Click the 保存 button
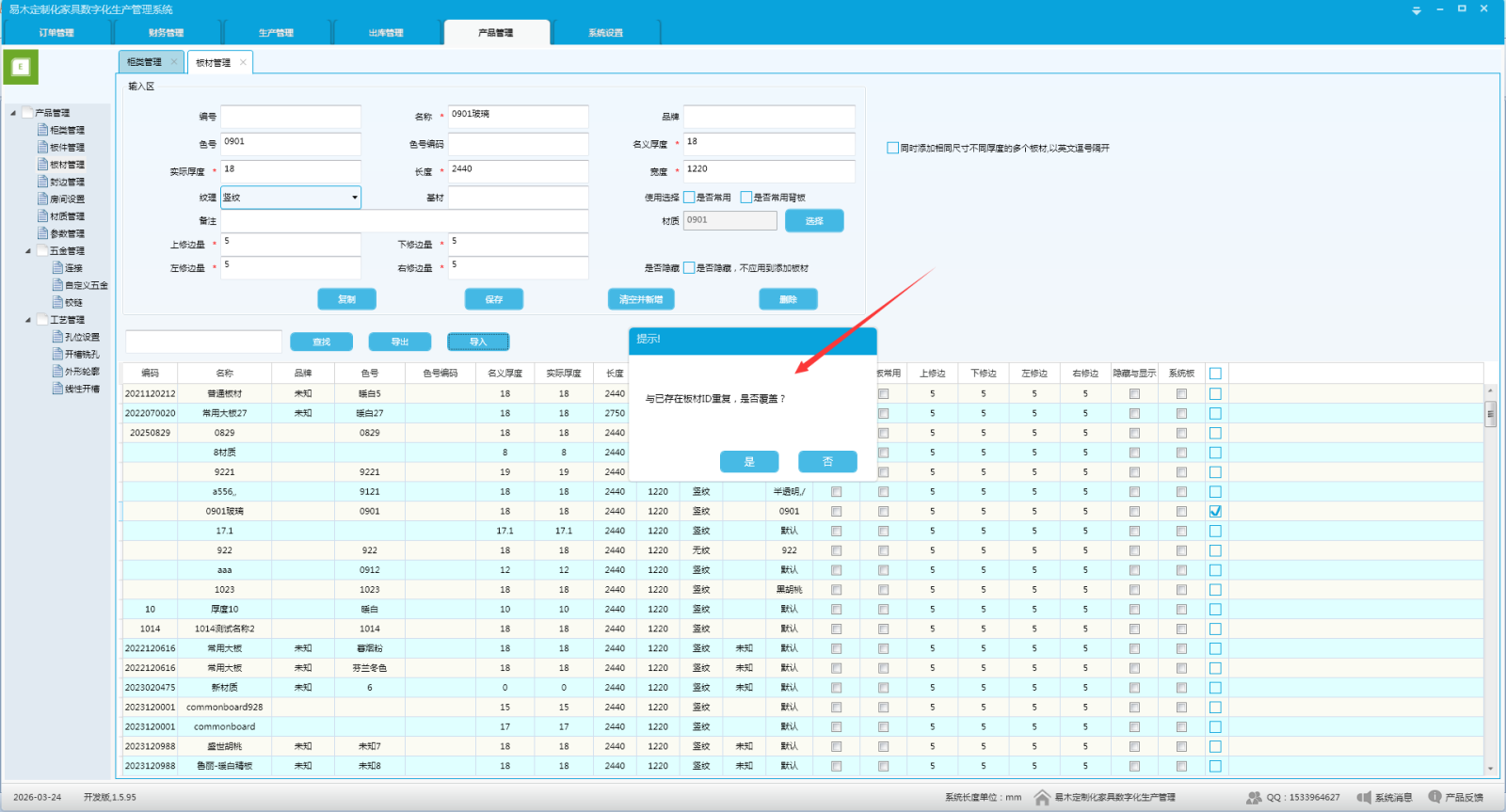1506x812 pixels. pyautogui.click(x=494, y=299)
